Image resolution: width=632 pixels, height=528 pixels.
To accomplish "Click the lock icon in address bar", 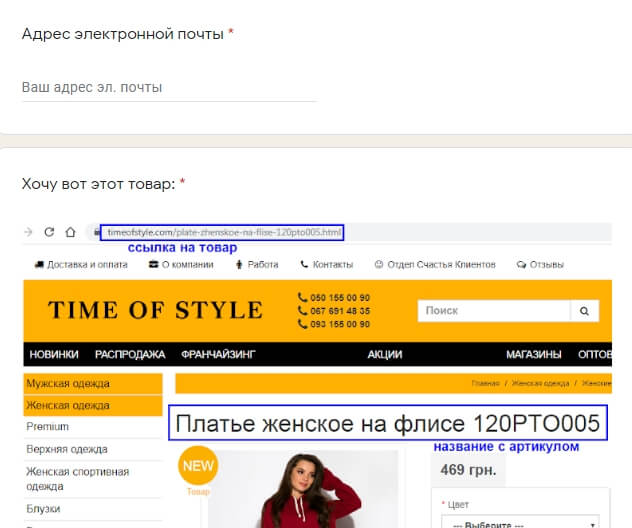I will tap(96, 232).
